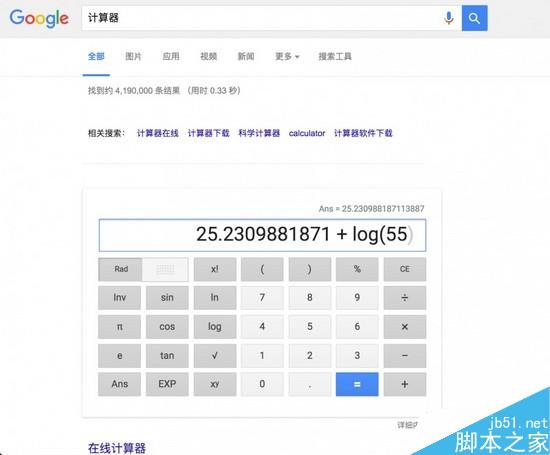The image size is (550, 455).
Task: Follow related search 计算器下载
Action: coord(209,133)
